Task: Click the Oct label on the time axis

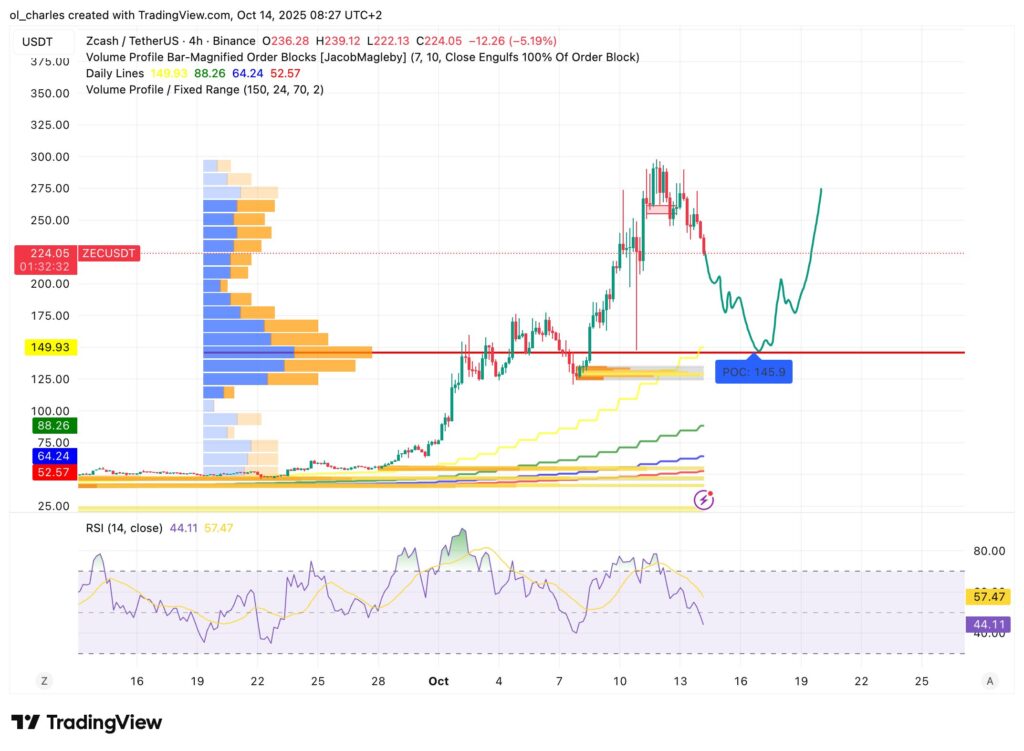Action: click(x=438, y=680)
